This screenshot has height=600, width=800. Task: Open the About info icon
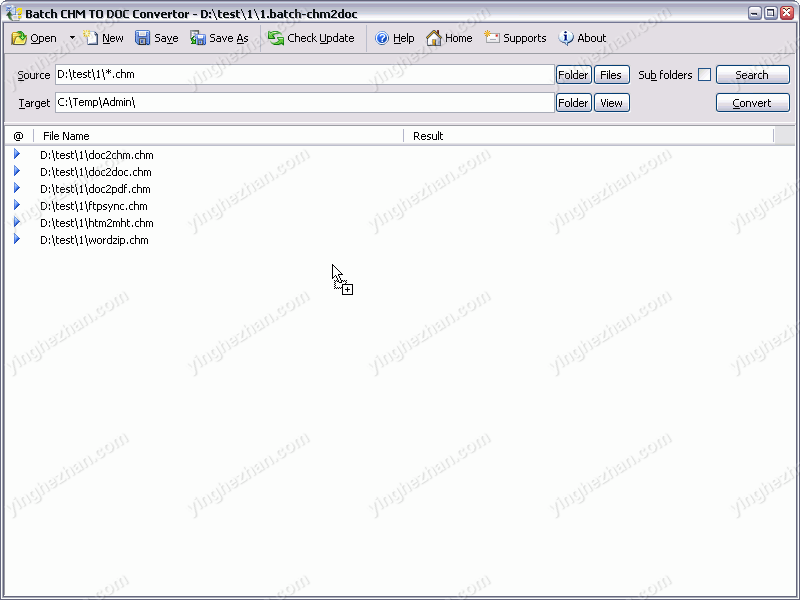pyautogui.click(x=567, y=38)
